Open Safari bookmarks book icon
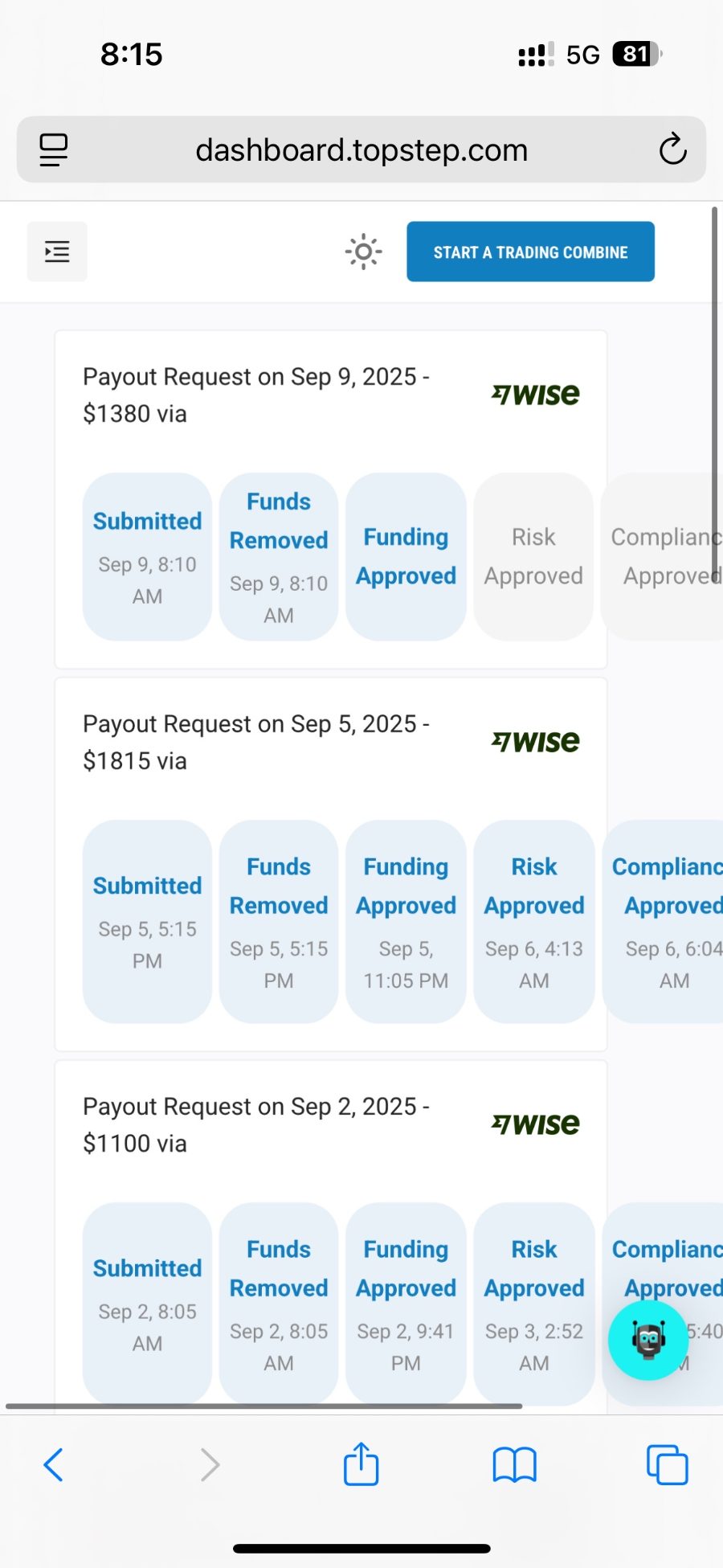 [x=514, y=1464]
